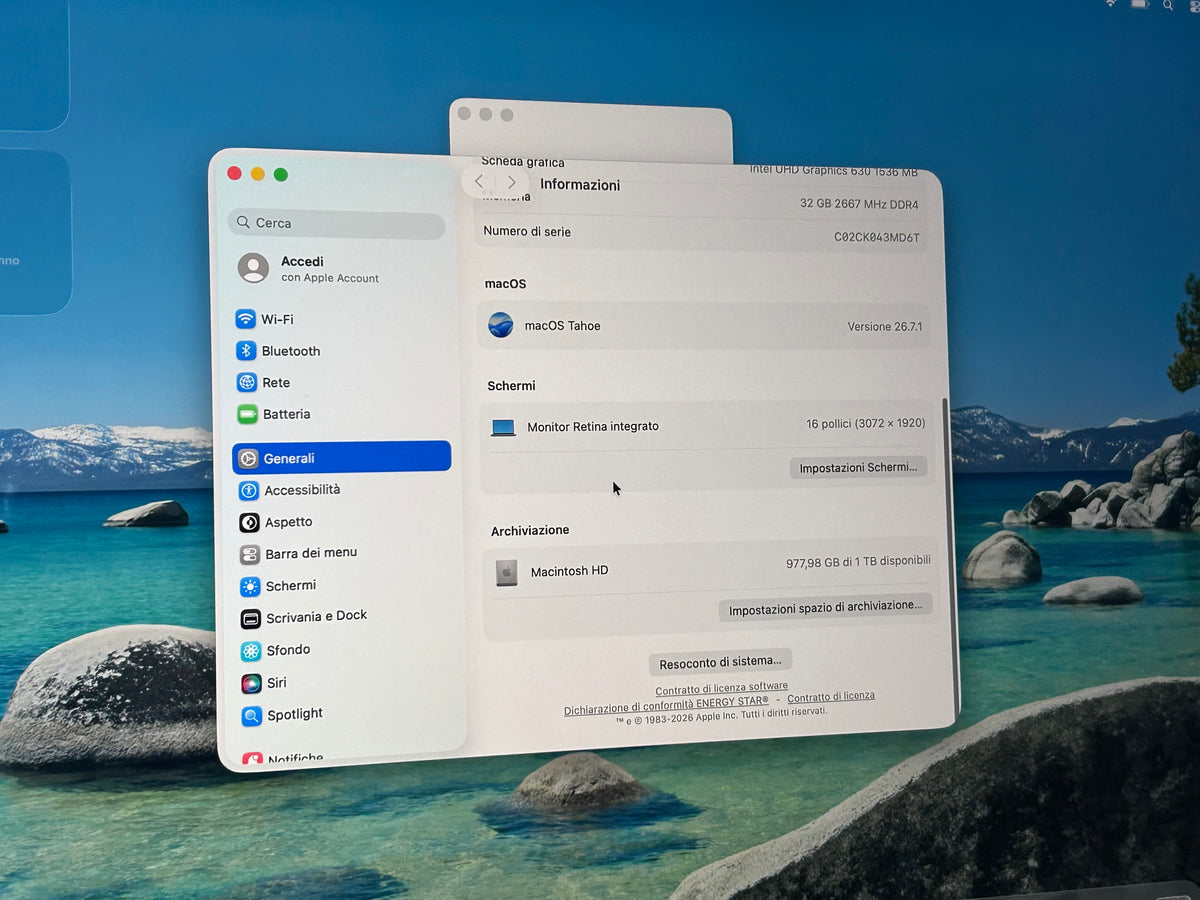Click the Accedi account avatar
Image resolution: width=1200 pixels, height=900 pixels.
coord(253,268)
